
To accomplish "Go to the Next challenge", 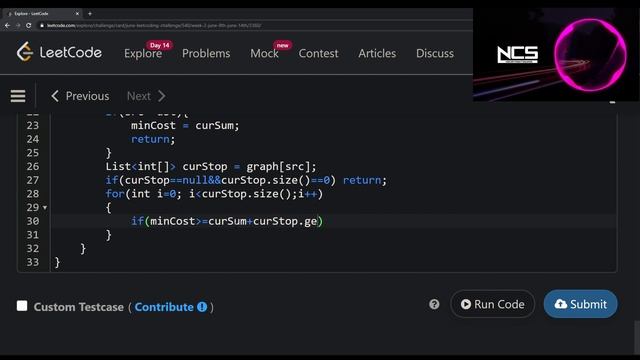I will [x=146, y=96].
